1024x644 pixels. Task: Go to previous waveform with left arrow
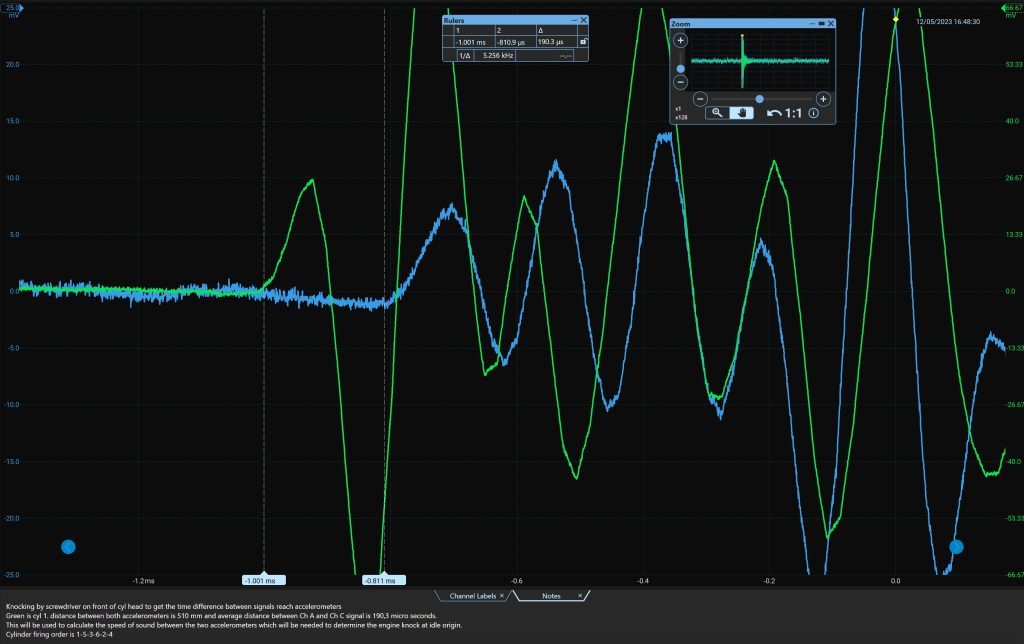coord(68,547)
